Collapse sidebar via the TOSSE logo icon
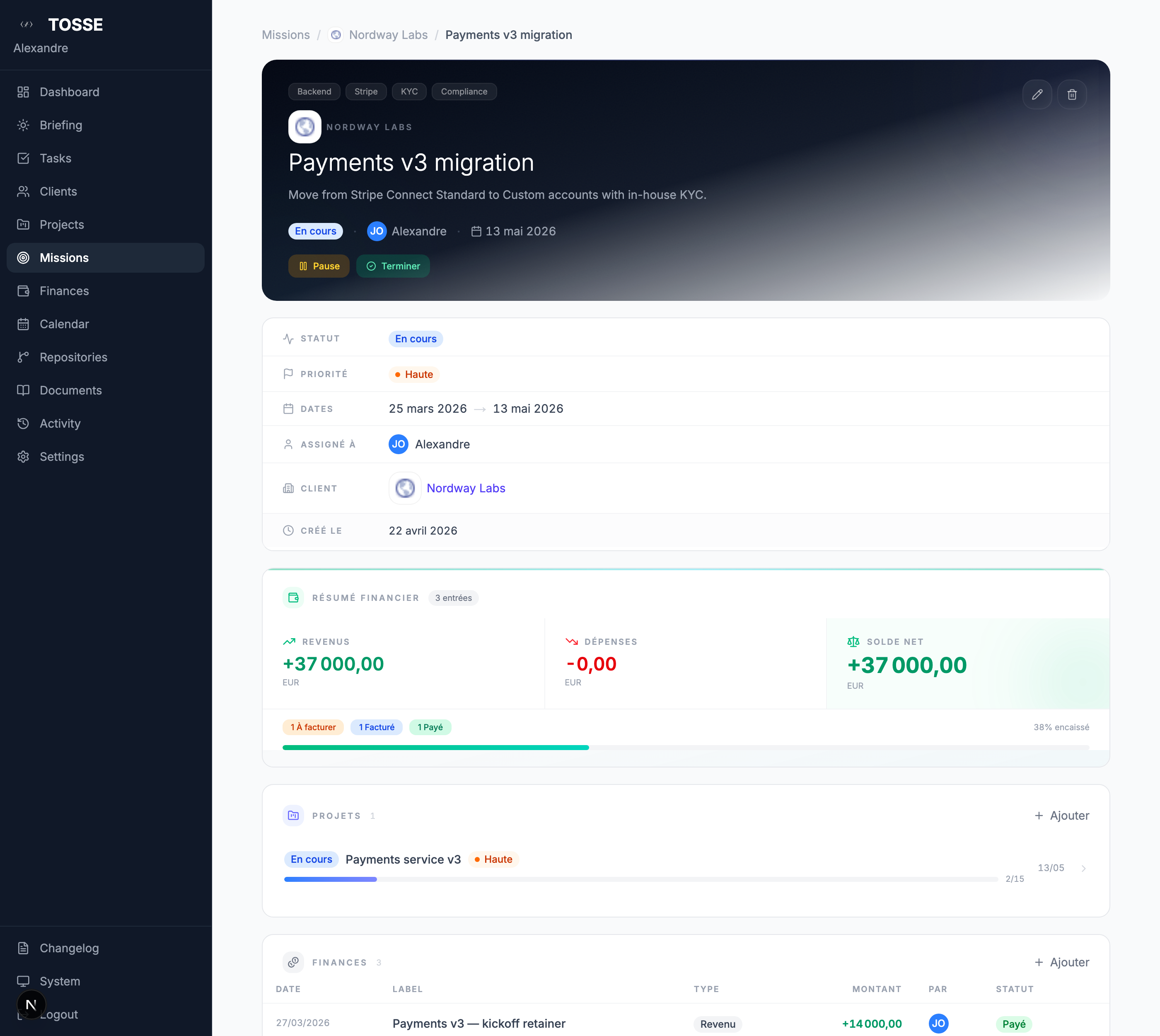The height and width of the screenshot is (1036, 1160). click(26, 24)
